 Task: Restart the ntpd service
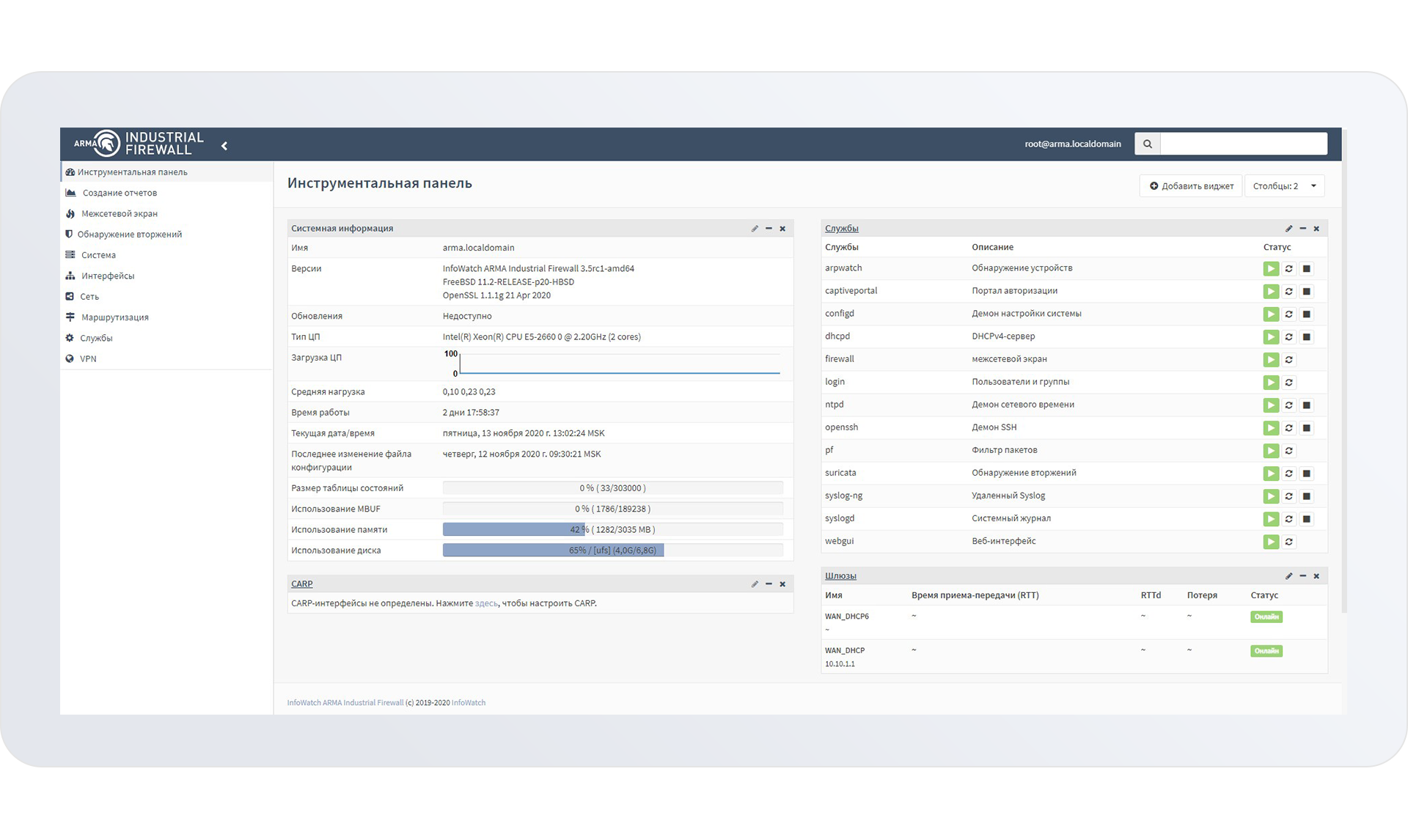coord(1288,405)
